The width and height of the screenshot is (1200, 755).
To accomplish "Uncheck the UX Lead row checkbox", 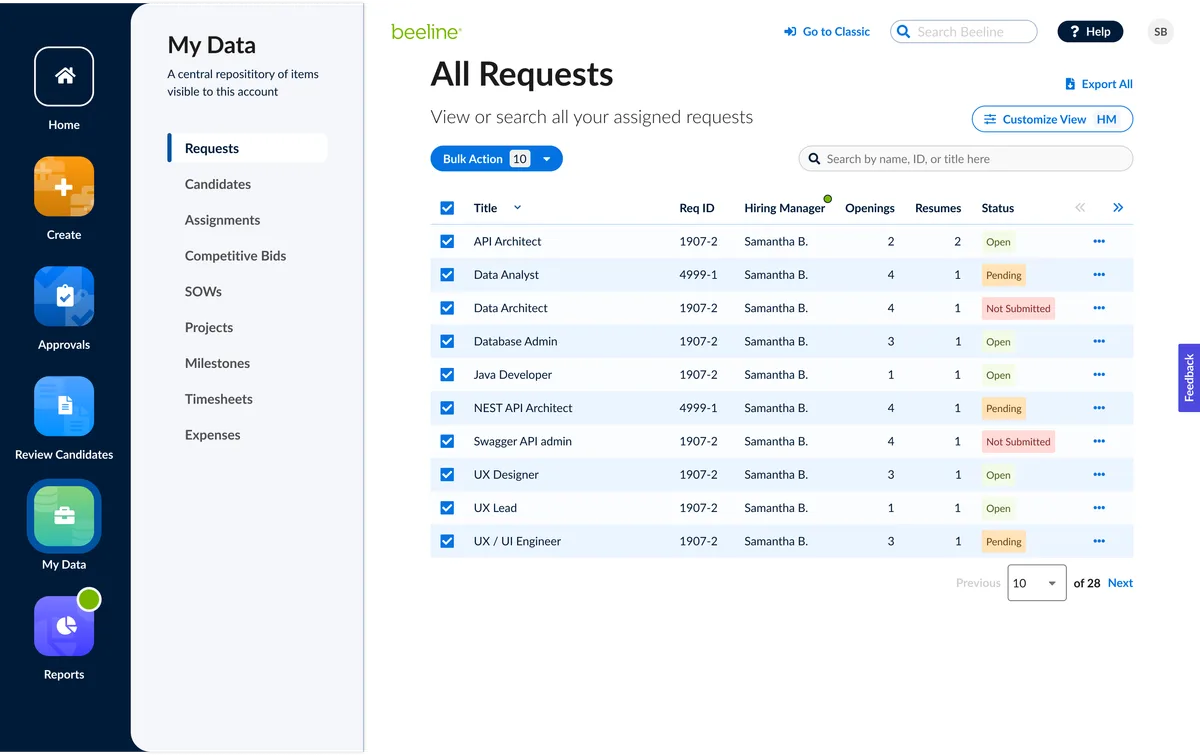I will point(447,508).
